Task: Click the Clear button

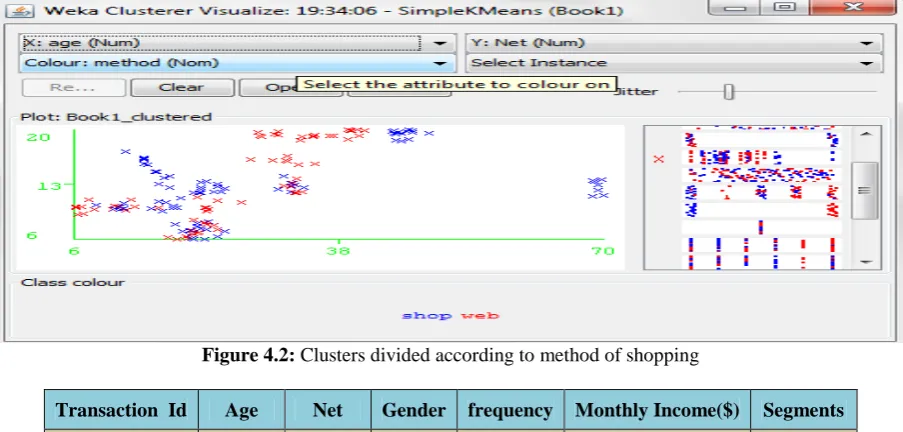Action: [x=182, y=88]
